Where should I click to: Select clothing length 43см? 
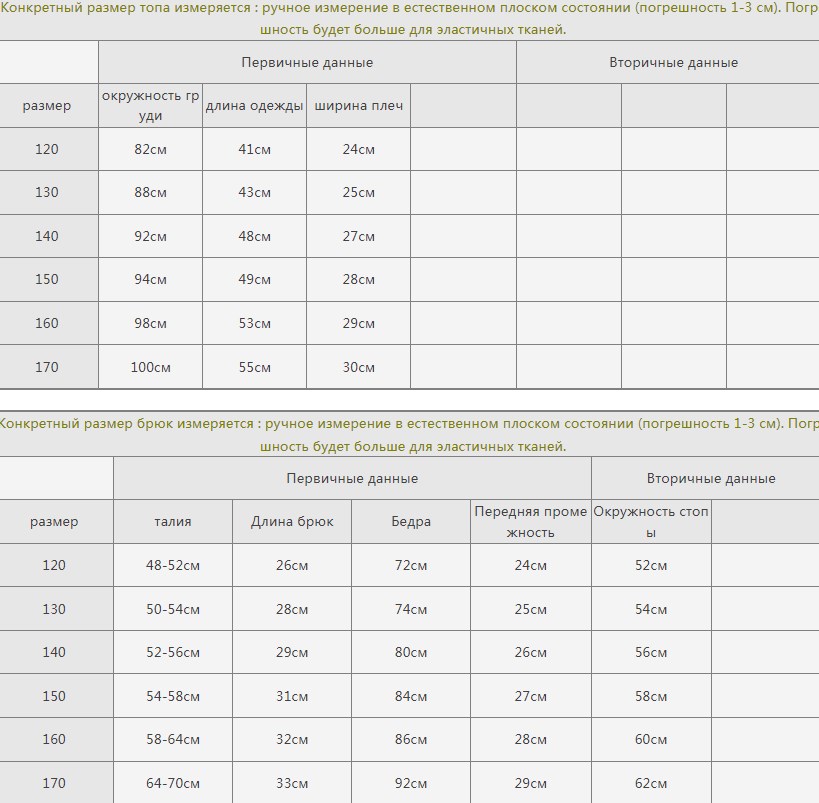click(x=254, y=192)
